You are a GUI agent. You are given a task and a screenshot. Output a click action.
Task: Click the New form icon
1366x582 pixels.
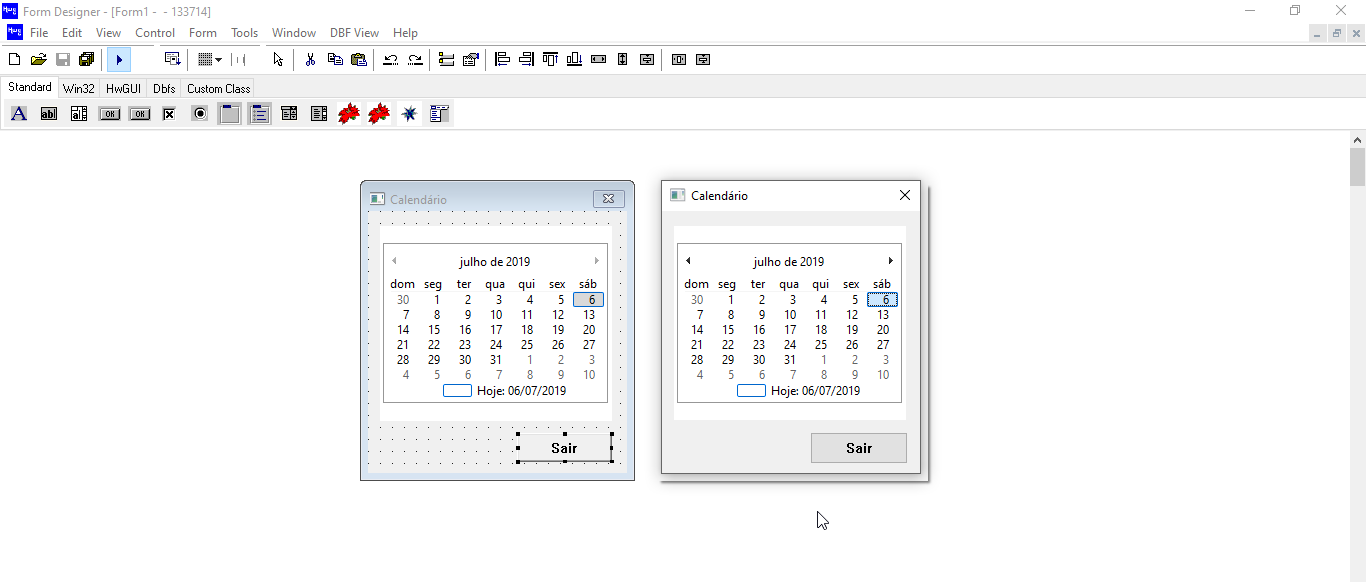[x=14, y=60]
